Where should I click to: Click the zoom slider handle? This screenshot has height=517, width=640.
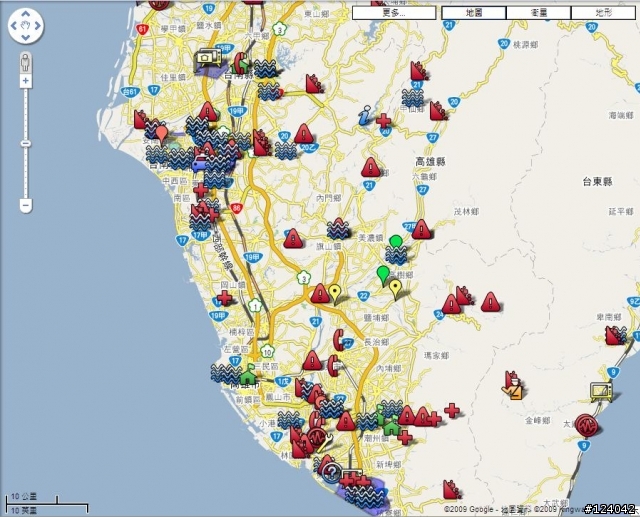tap(25, 143)
